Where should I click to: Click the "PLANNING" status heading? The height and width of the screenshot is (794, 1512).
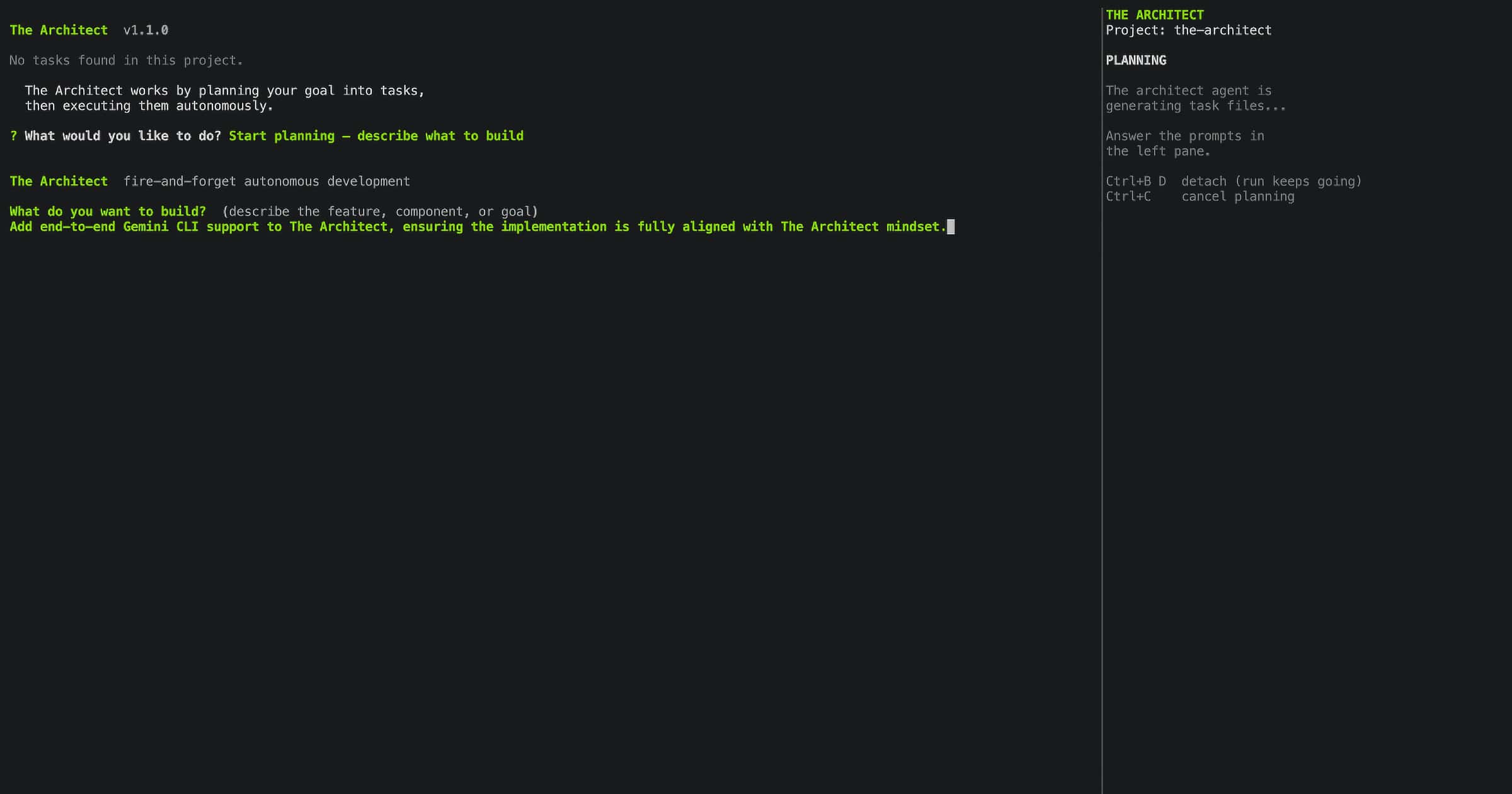[x=1136, y=60]
